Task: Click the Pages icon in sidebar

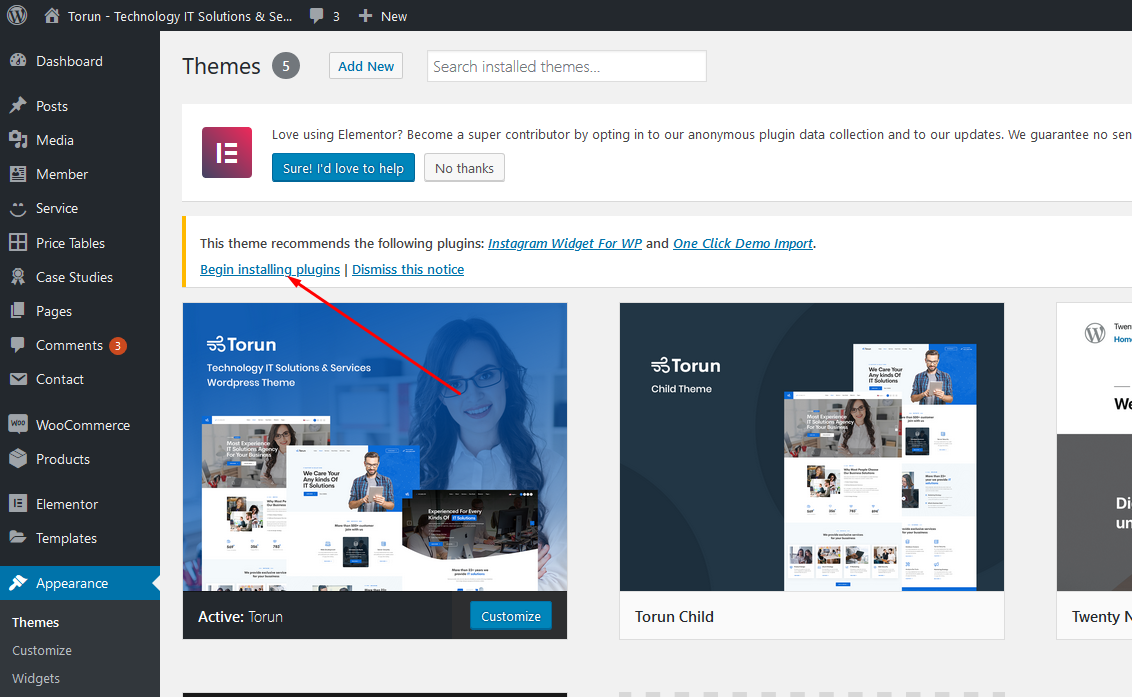Action: point(18,311)
